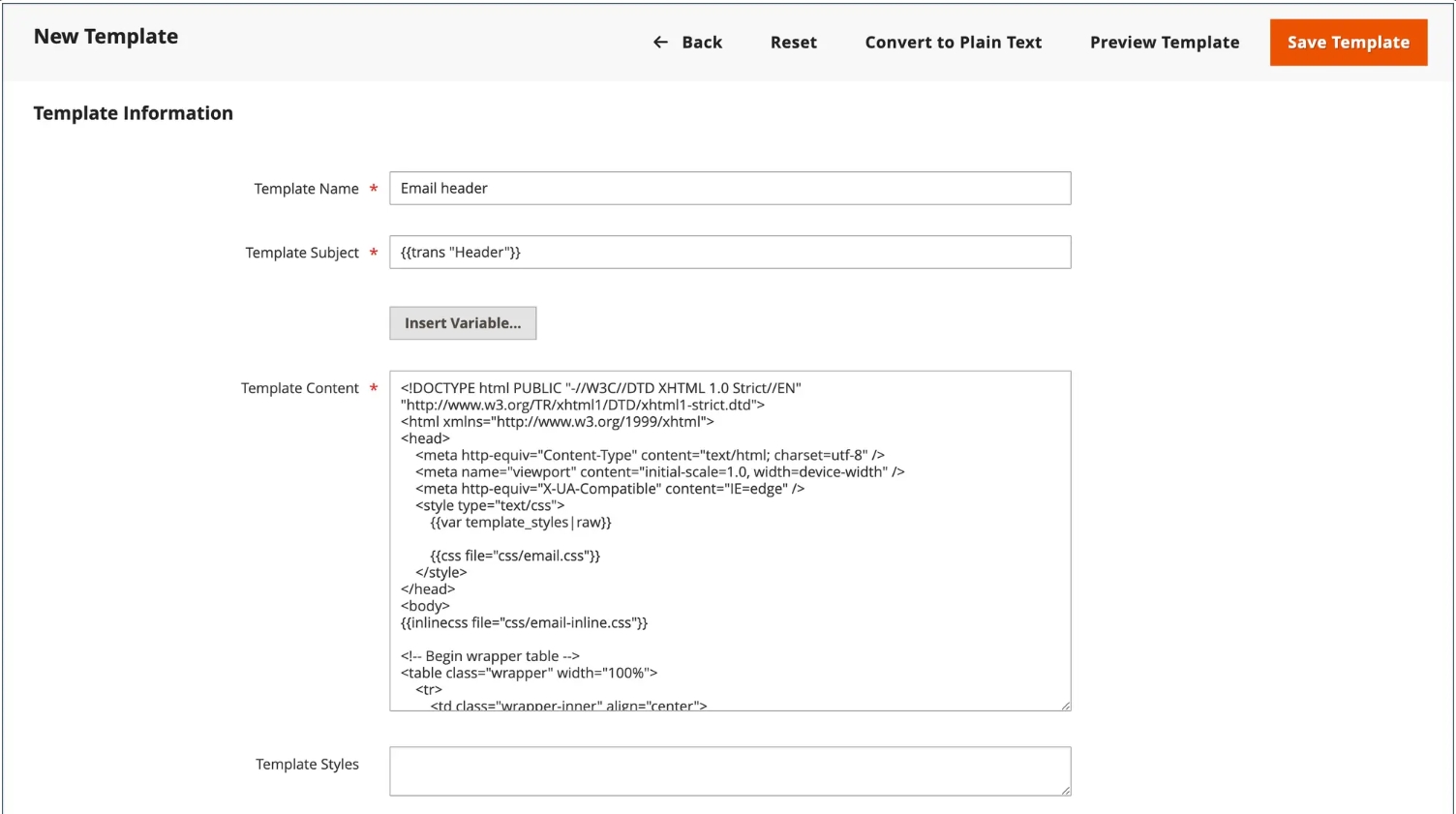Click the '{{css file="css/email.css"}}' line
This screenshot has height=814, width=1456.
(x=515, y=556)
